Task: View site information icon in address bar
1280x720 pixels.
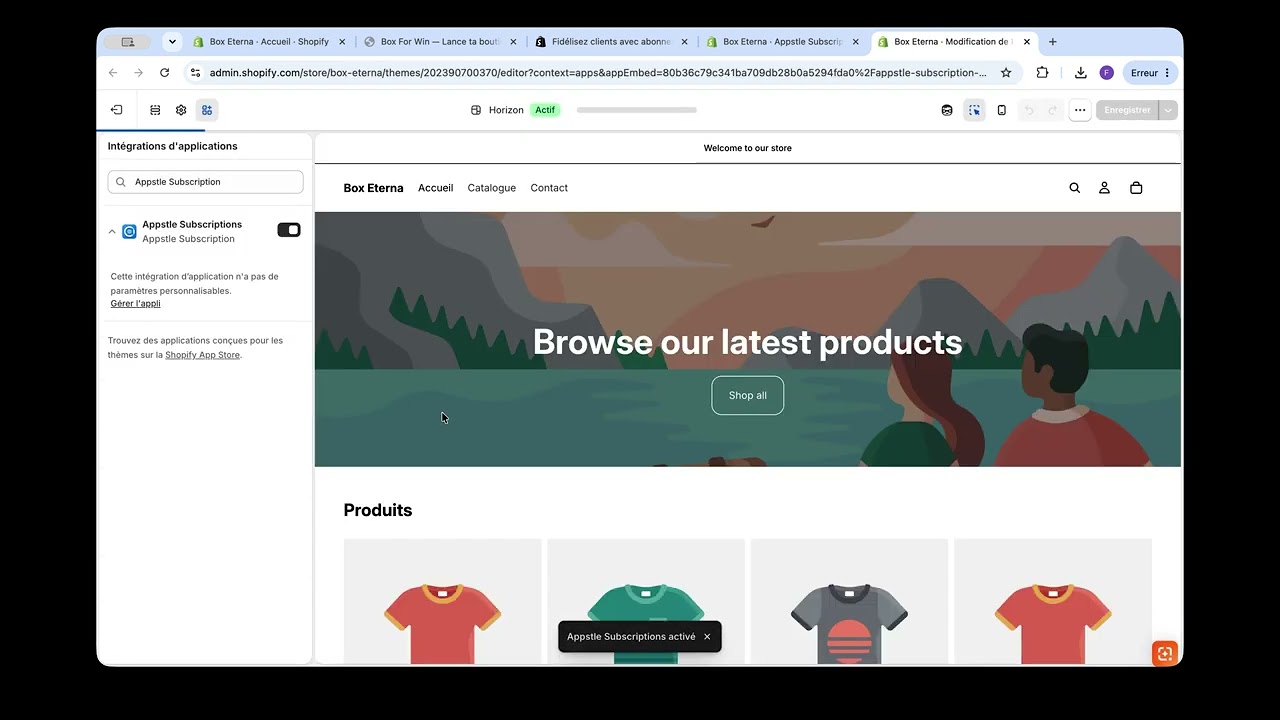Action: pyautogui.click(x=196, y=73)
